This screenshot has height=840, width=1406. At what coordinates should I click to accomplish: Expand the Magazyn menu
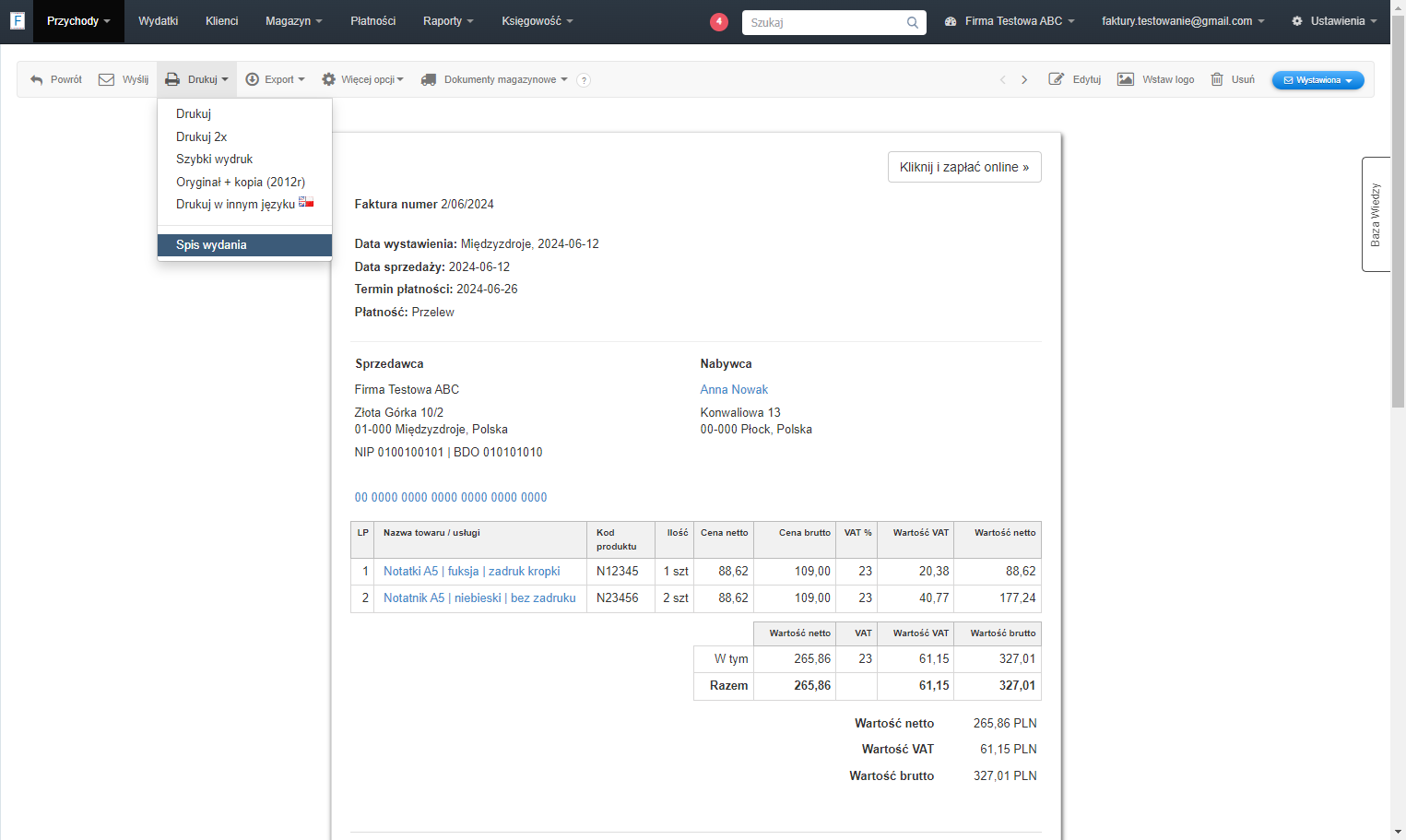click(293, 21)
